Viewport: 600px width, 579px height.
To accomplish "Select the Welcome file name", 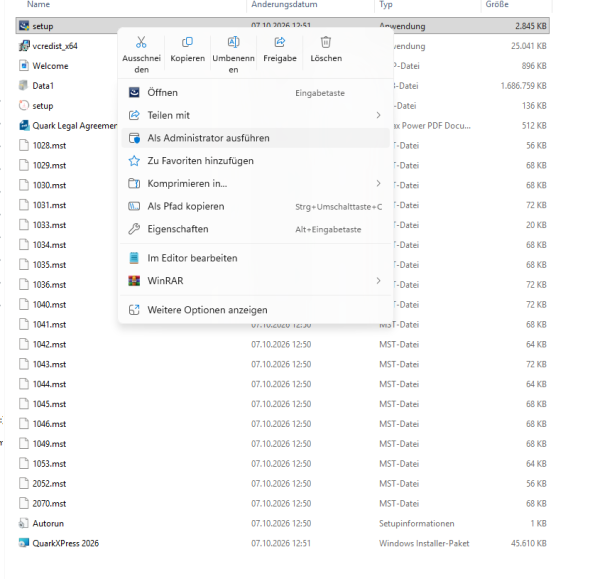I will (x=50, y=66).
